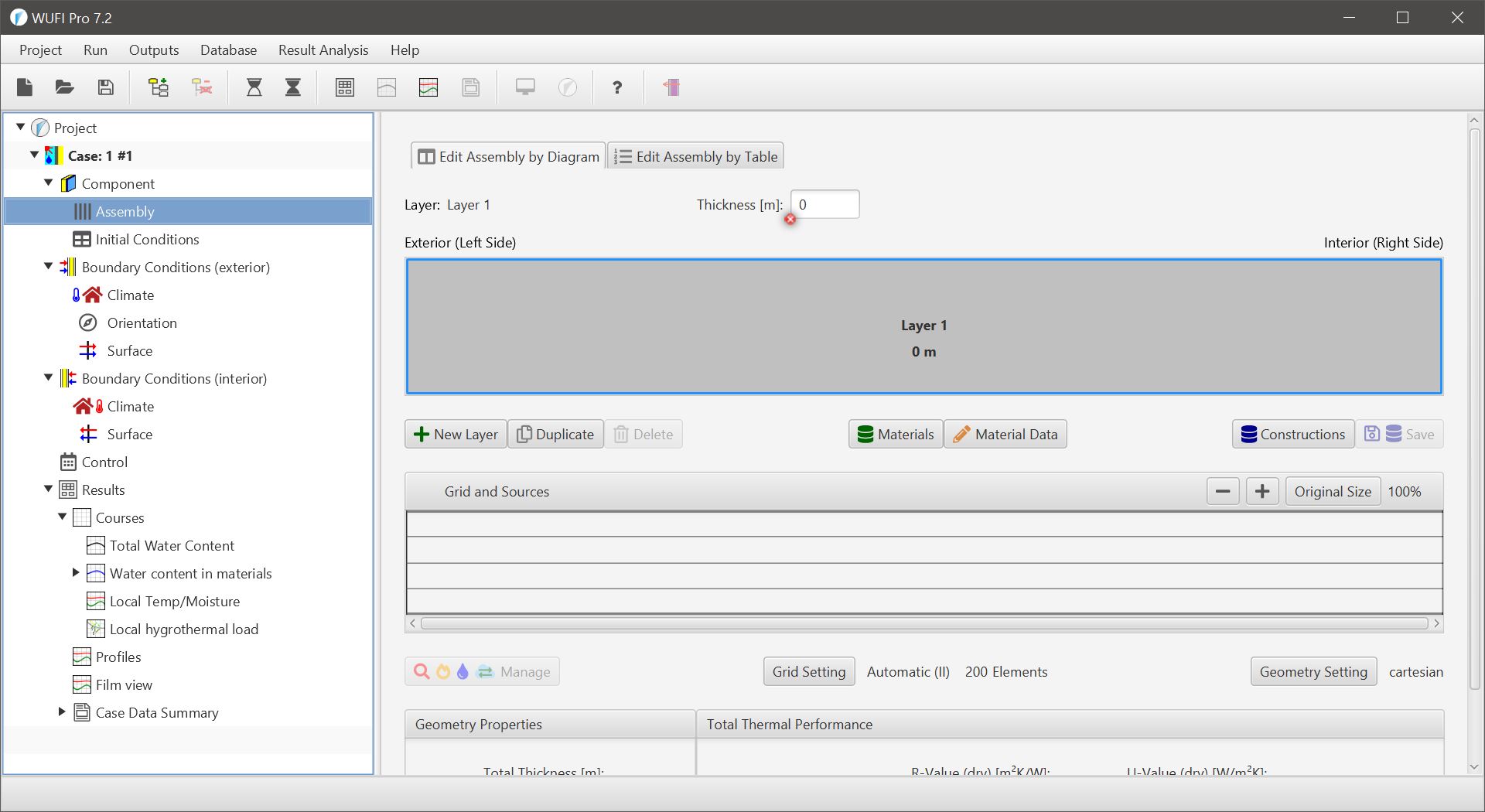Open the Orientation tree item
Screen dimensions: 1485x812
(142, 323)
